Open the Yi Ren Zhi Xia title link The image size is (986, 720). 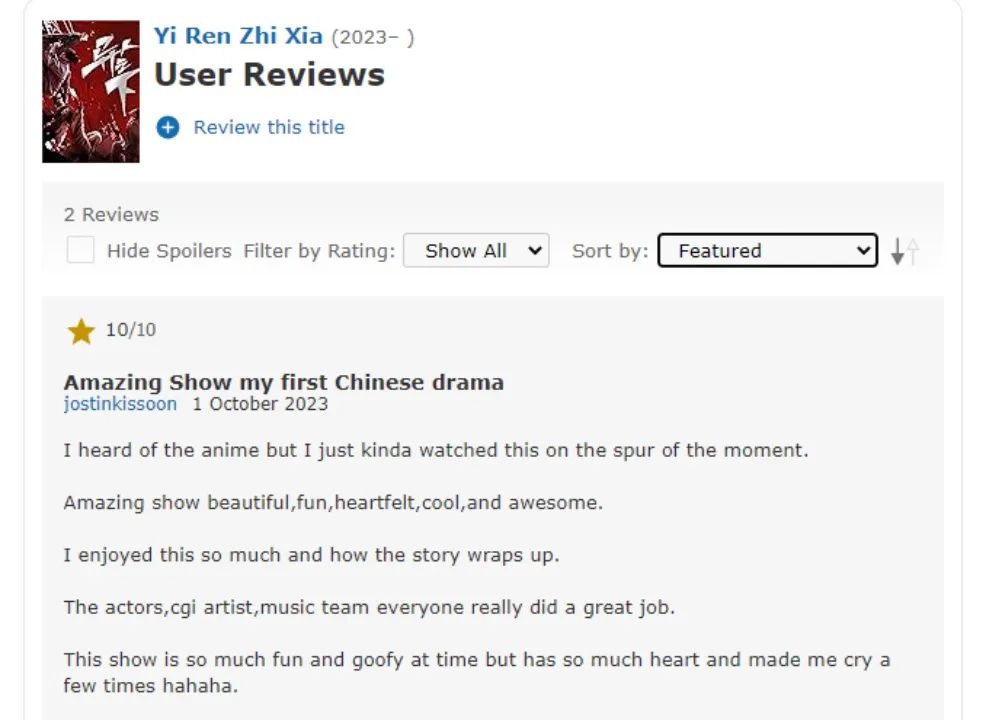click(x=238, y=36)
